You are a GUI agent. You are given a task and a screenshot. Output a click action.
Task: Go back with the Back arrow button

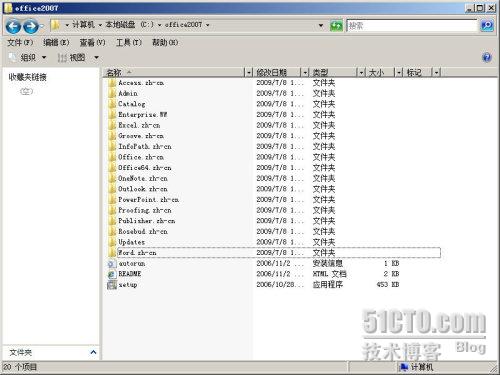coord(13,26)
